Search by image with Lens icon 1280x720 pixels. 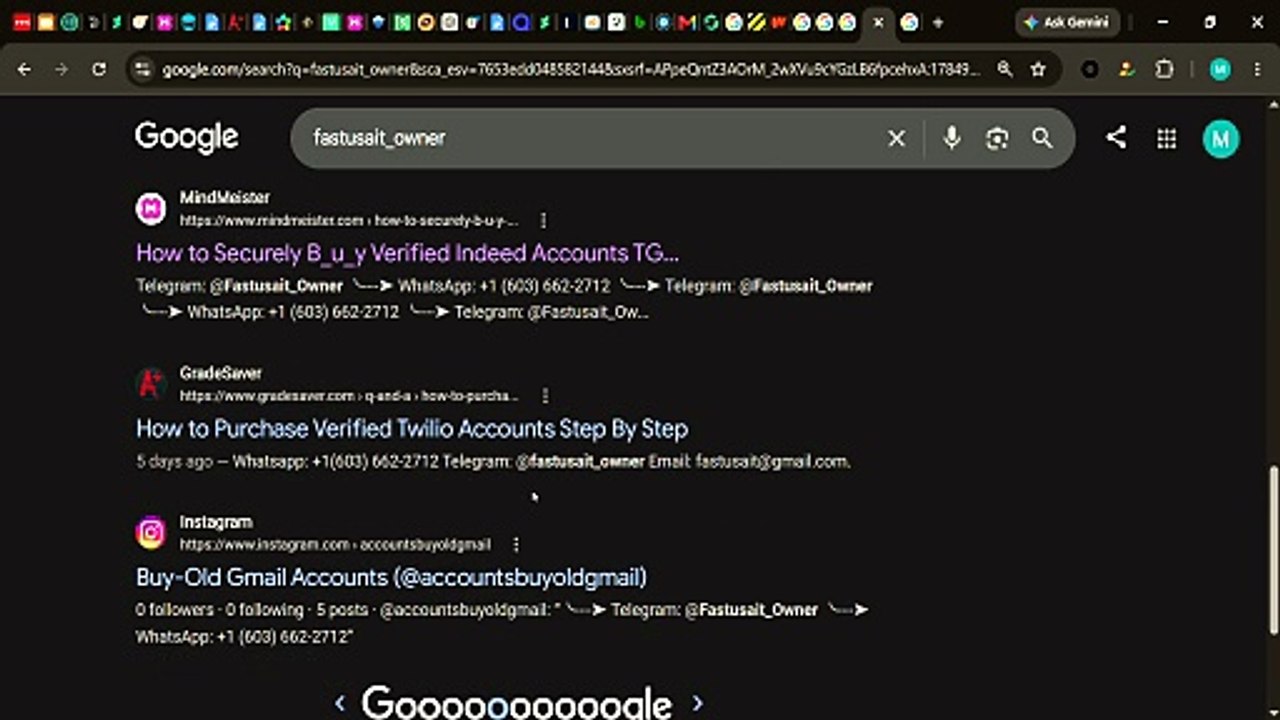[x=997, y=138]
